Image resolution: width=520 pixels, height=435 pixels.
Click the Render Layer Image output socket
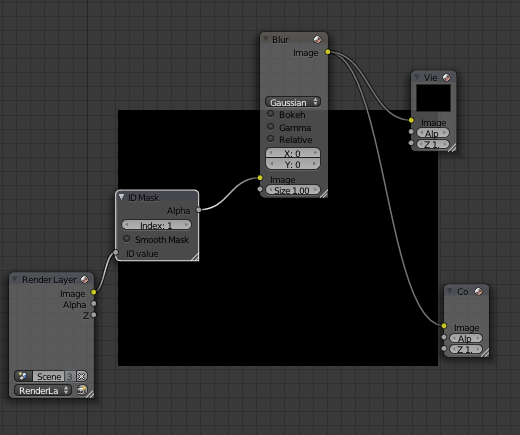pyautogui.click(x=94, y=292)
